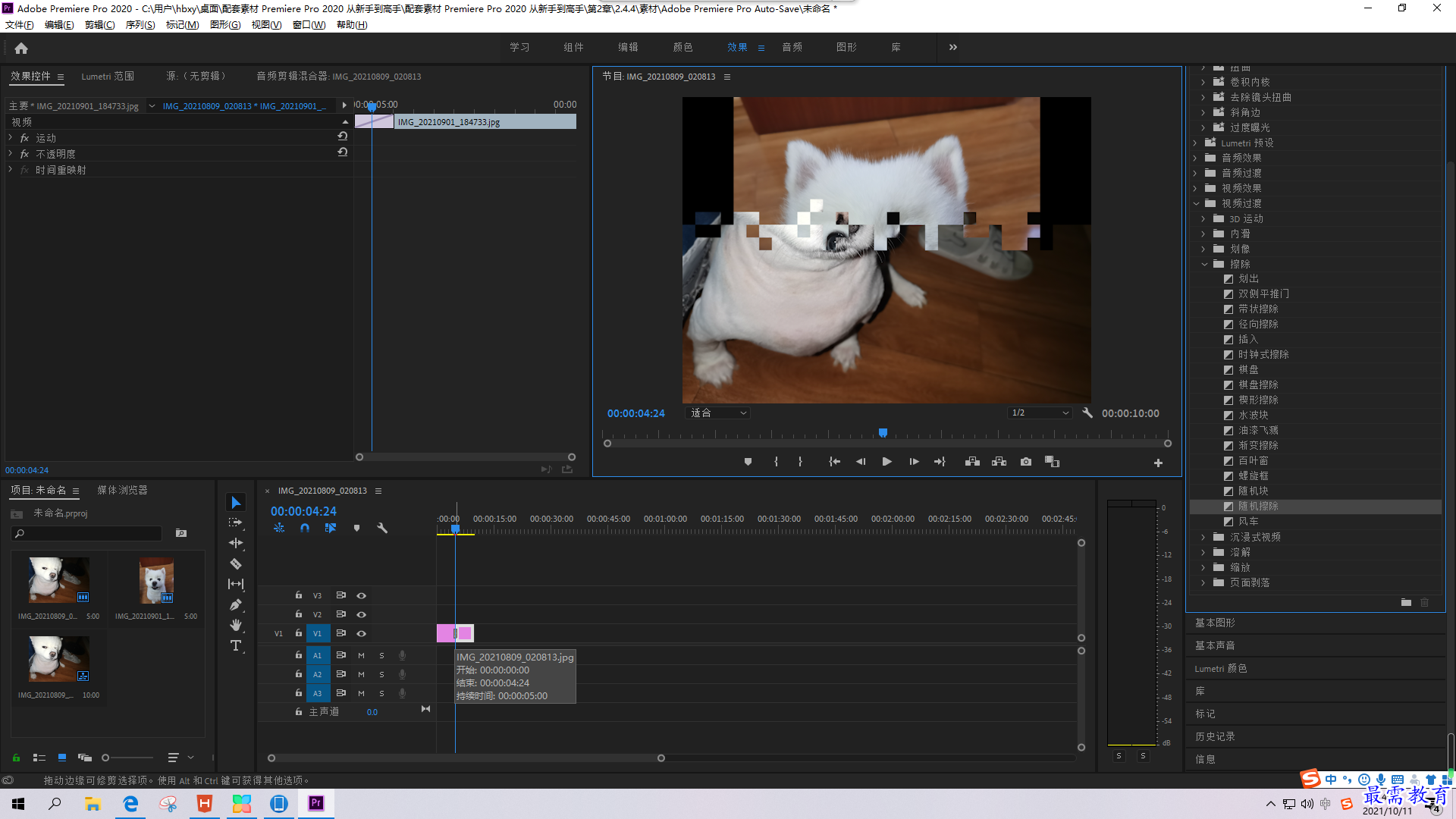Open the Lumetri 颜色 panel
1456x819 pixels.
click(x=1220, y=668)
